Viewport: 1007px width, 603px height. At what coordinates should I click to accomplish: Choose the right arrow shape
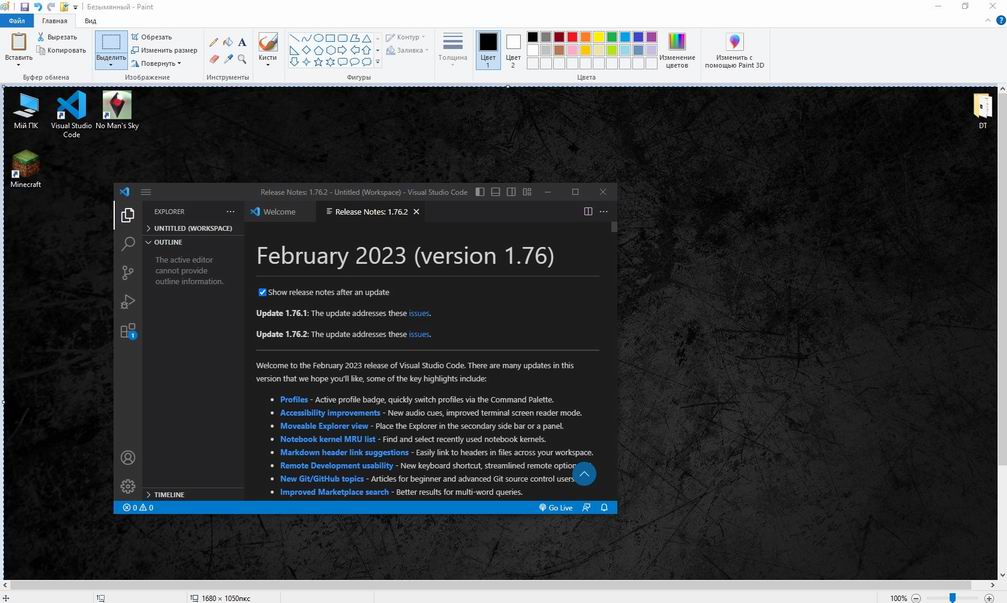(x=342, y=50)
